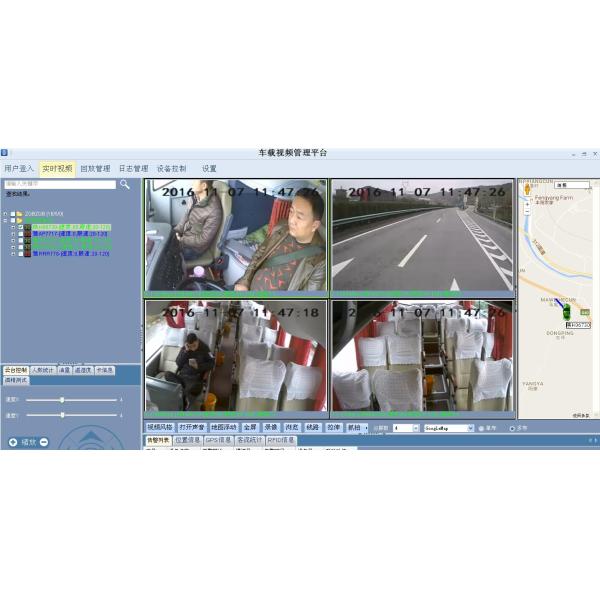This screenshot has width=600, height=600.
Task: Click the zoom-in plus icon beside 缩放
Action: 13,441
